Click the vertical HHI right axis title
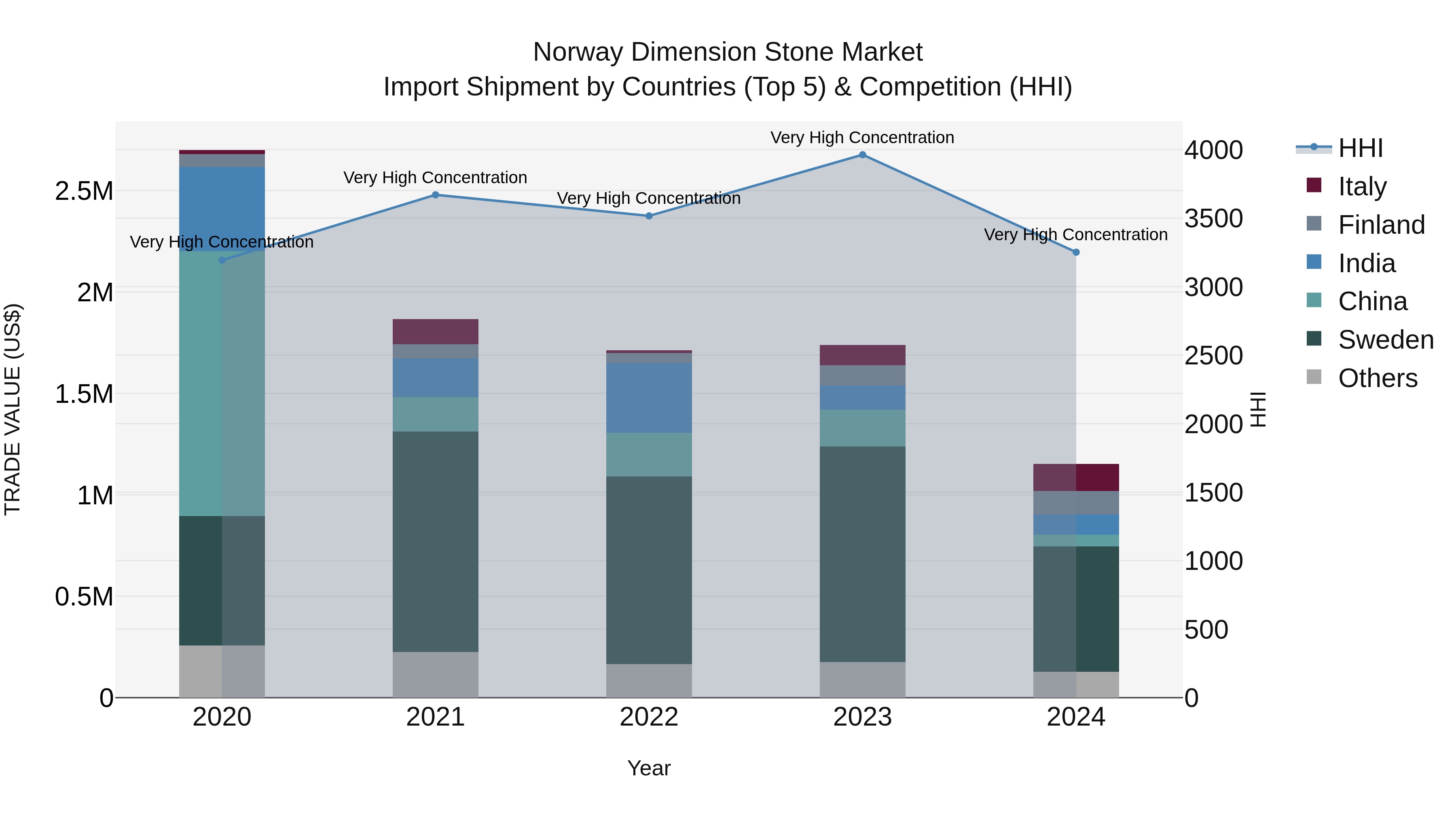This screenshot has width=1456, height=819. [x=1257, y=409]
